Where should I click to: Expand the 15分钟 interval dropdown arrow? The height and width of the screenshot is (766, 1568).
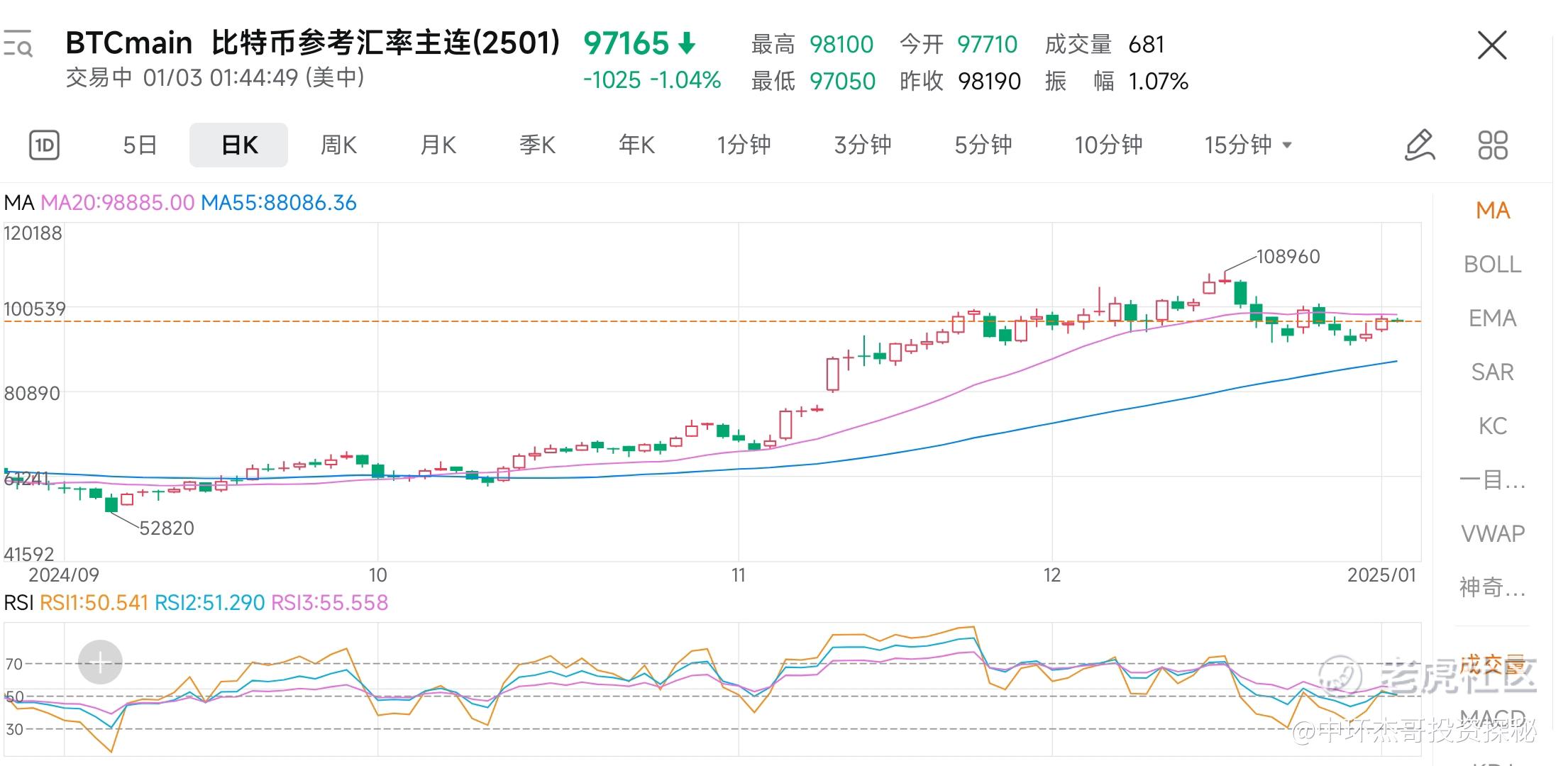click(x=1287, y=145)
